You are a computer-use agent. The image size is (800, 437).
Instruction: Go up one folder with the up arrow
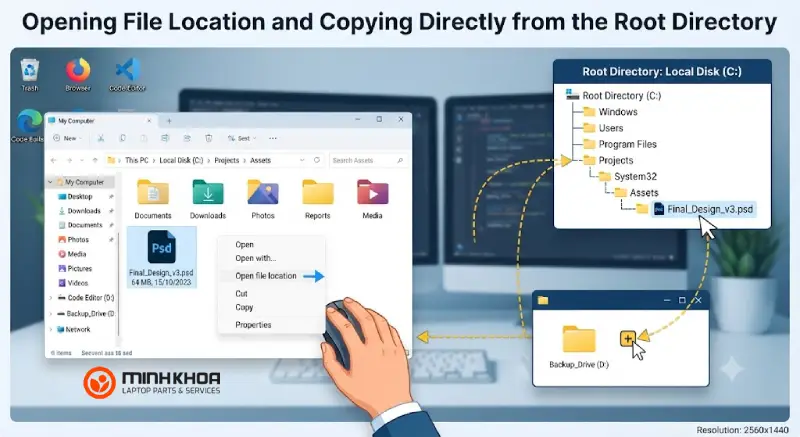[95, 160]
